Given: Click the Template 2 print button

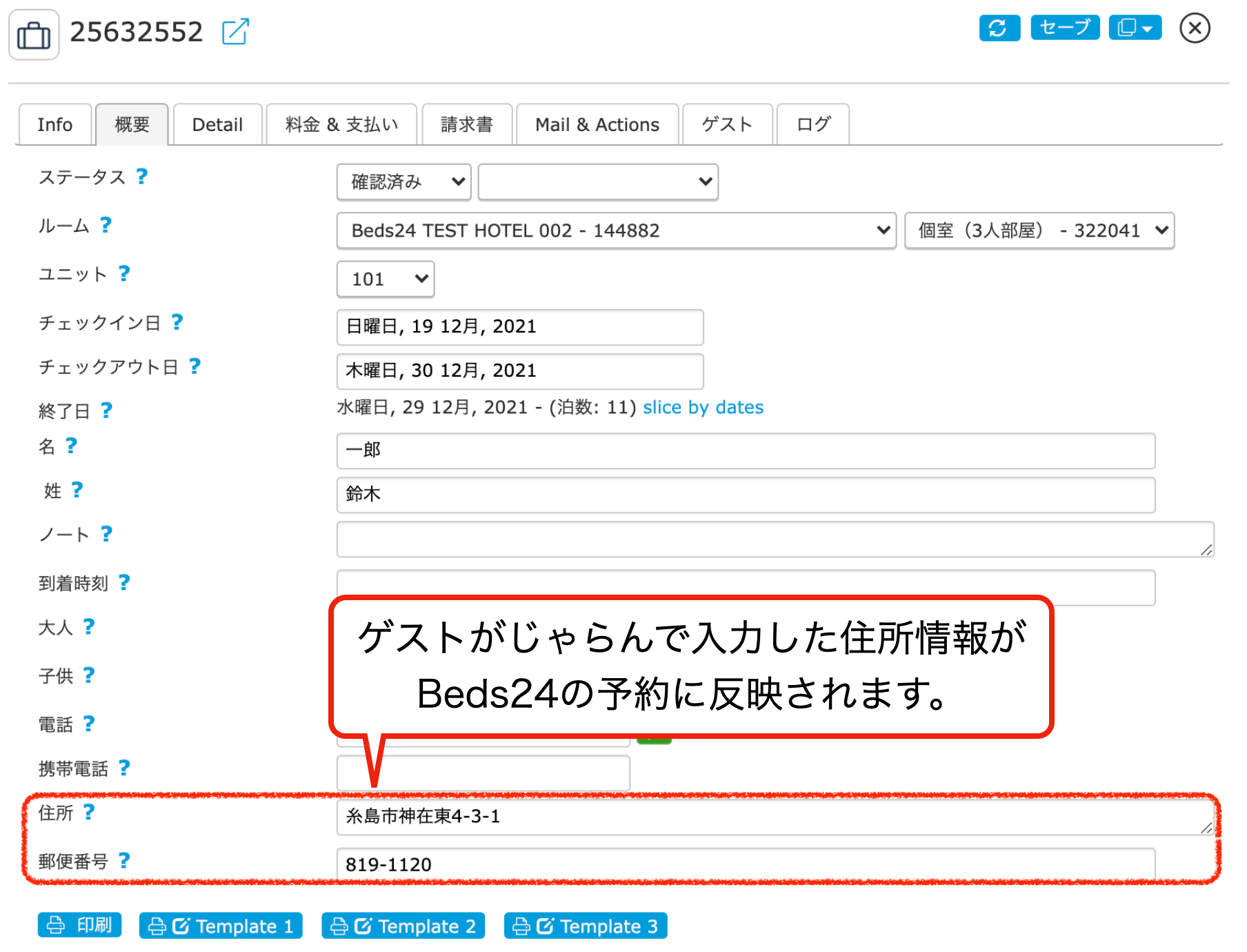Looking at the screenshot, I should pos(403,926).
